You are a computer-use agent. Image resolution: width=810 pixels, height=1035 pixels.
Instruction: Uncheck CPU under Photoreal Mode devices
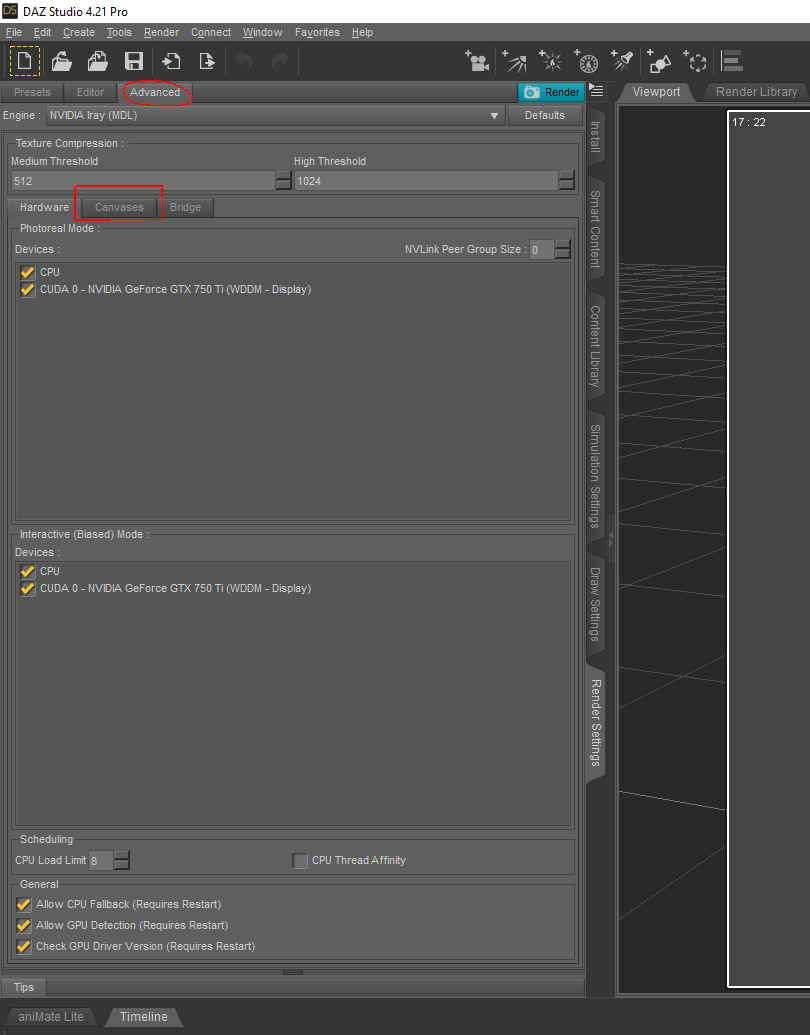pyautogui.click(x=28, y=272)
